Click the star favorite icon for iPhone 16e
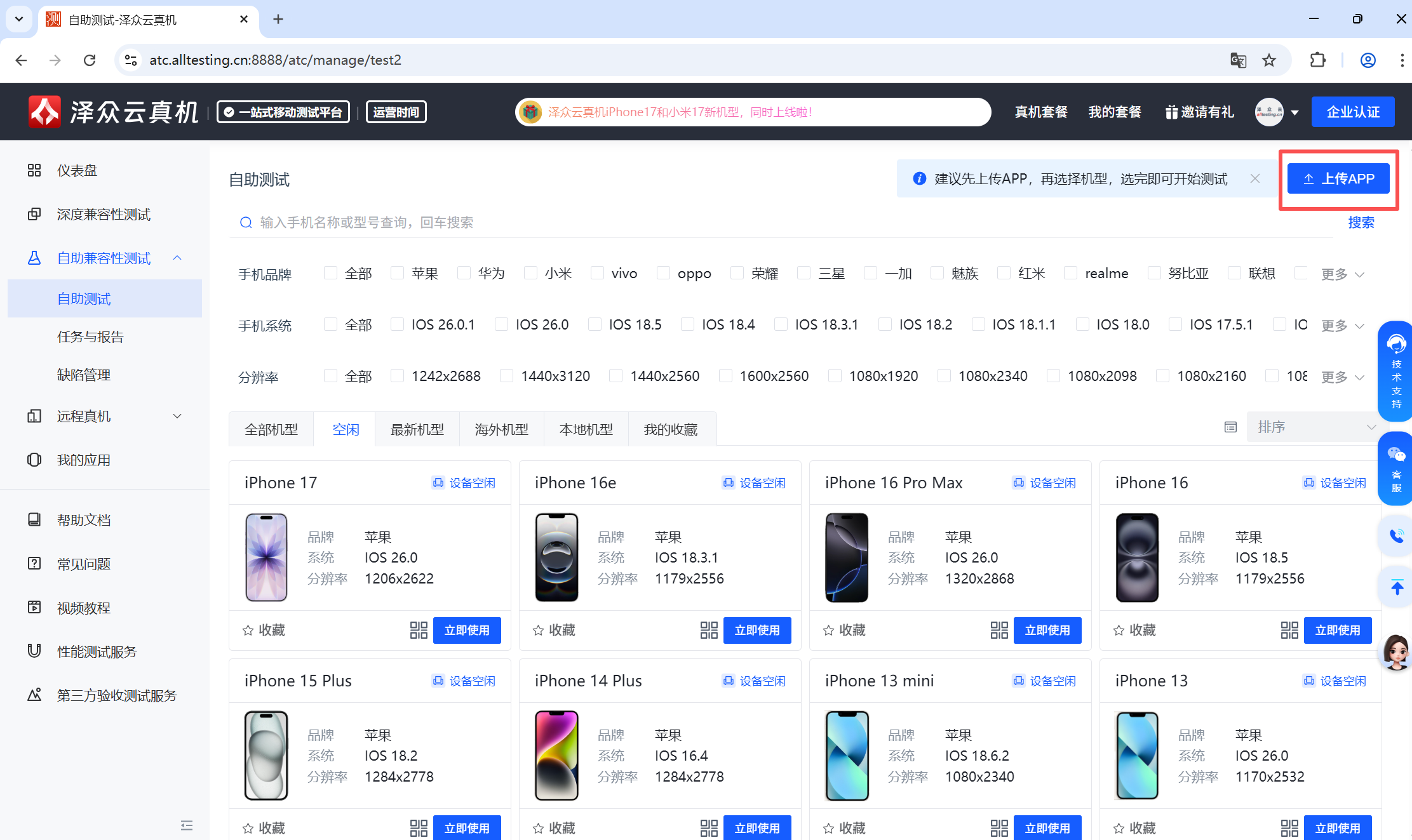The width and height of the screenshot is (1412, 840). 538,630
